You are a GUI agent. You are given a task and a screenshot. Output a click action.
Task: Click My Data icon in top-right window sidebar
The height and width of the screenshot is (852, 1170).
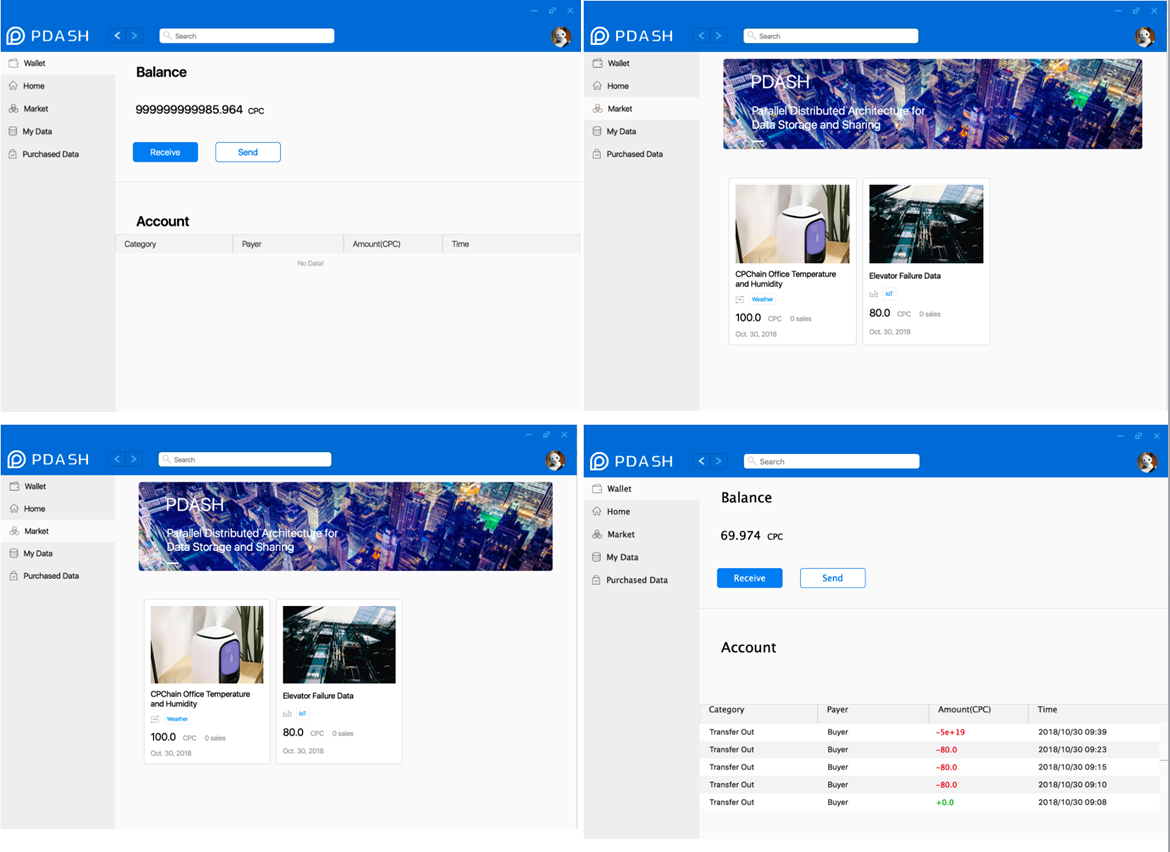(597, 131)
